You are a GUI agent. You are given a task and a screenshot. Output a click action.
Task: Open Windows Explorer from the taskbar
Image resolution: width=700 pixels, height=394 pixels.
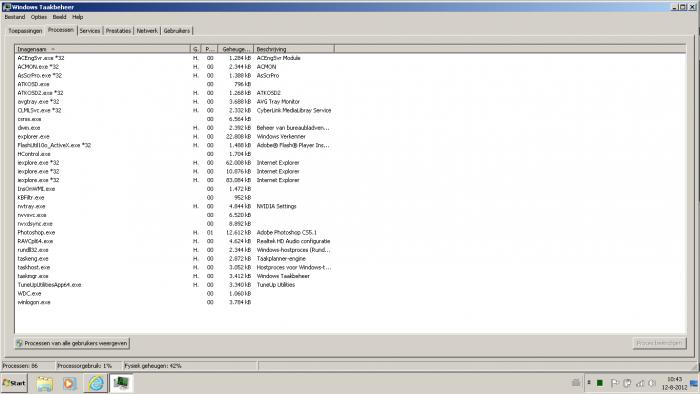click(45, 383)
